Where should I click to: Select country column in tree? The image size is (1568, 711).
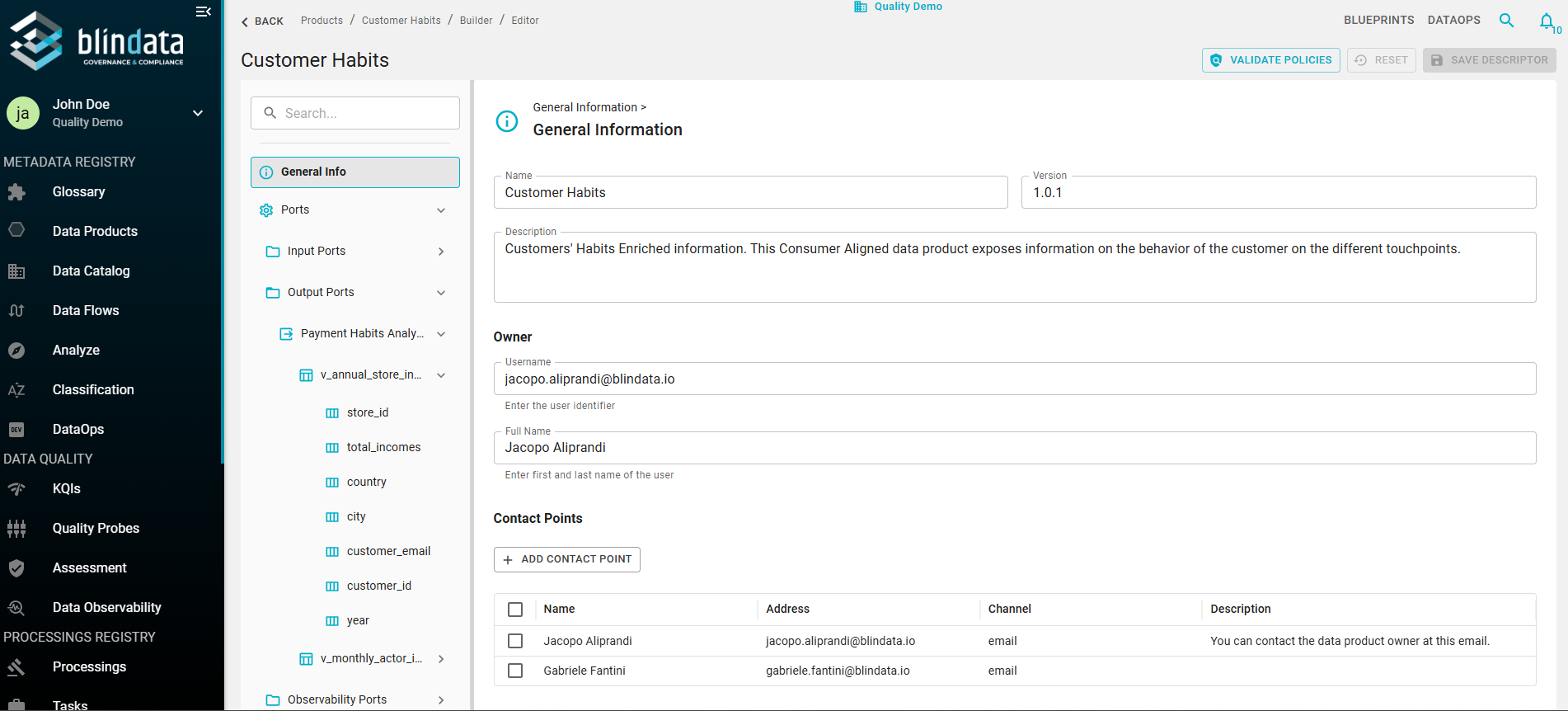pos(367,483)
